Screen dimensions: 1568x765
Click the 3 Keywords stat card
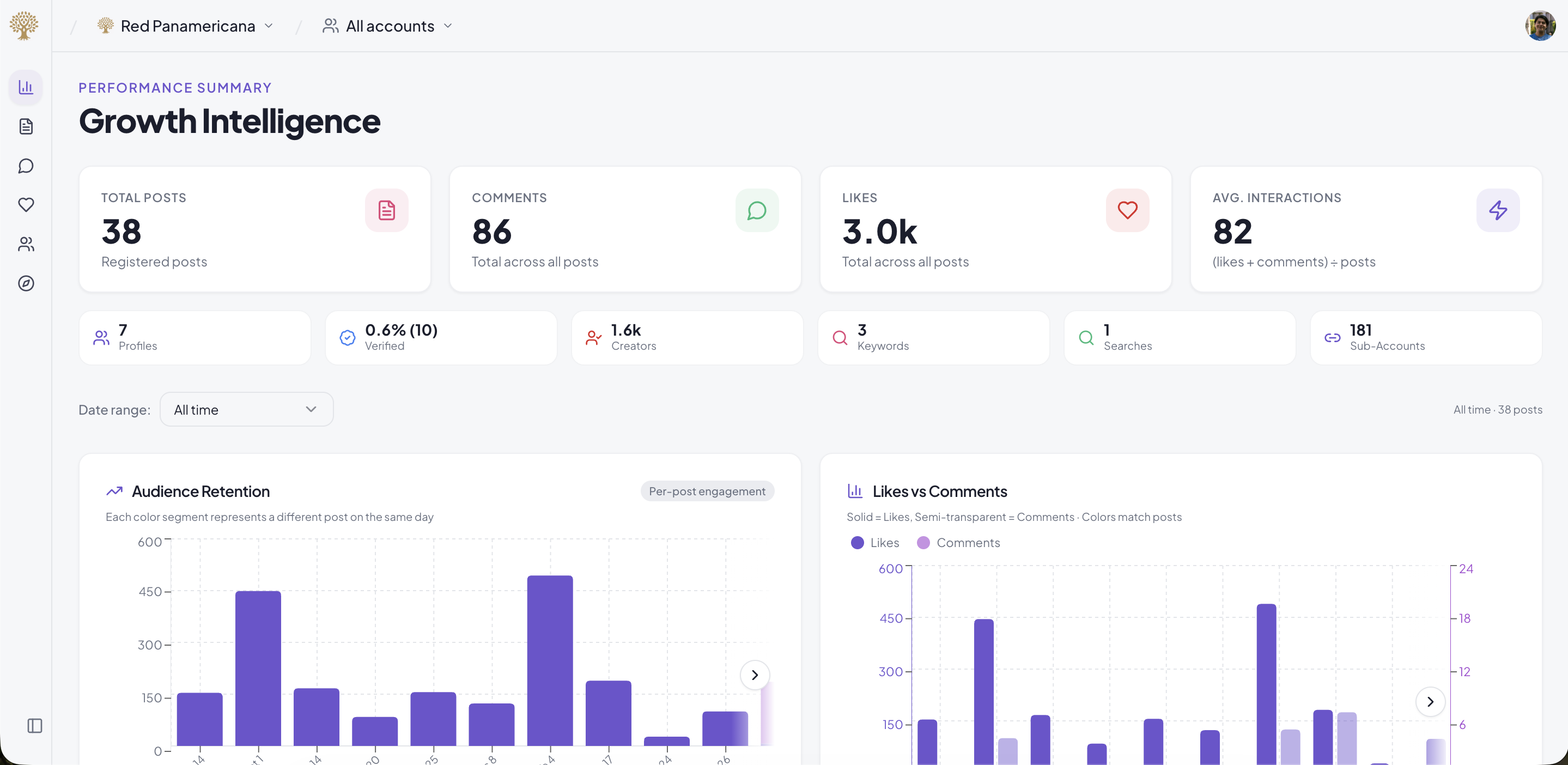tap(934, 338)
